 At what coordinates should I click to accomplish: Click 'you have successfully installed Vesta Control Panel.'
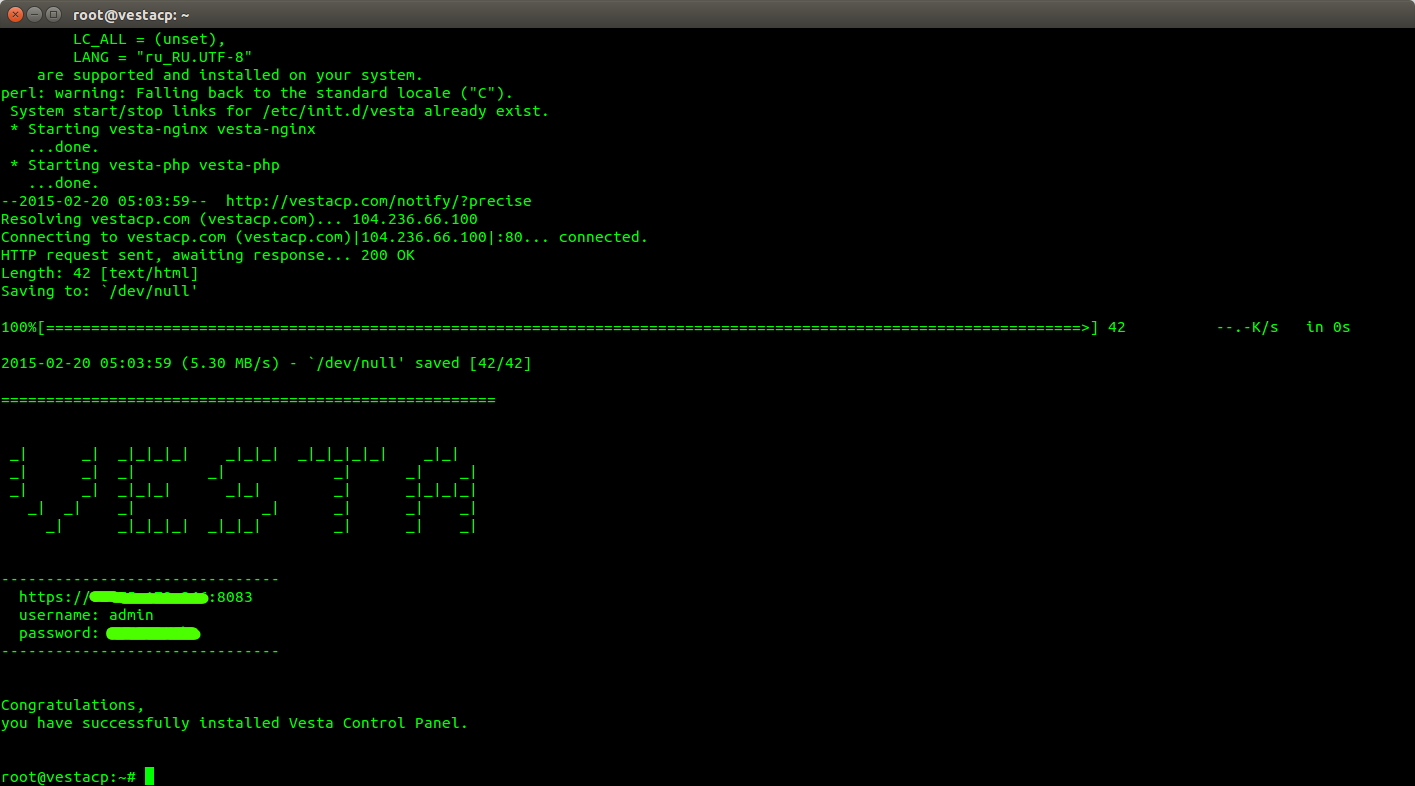(x=235, y=723)
